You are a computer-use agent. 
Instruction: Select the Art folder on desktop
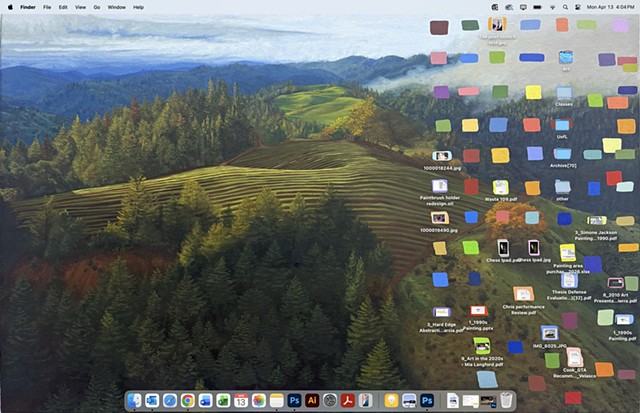coord(566,60)
